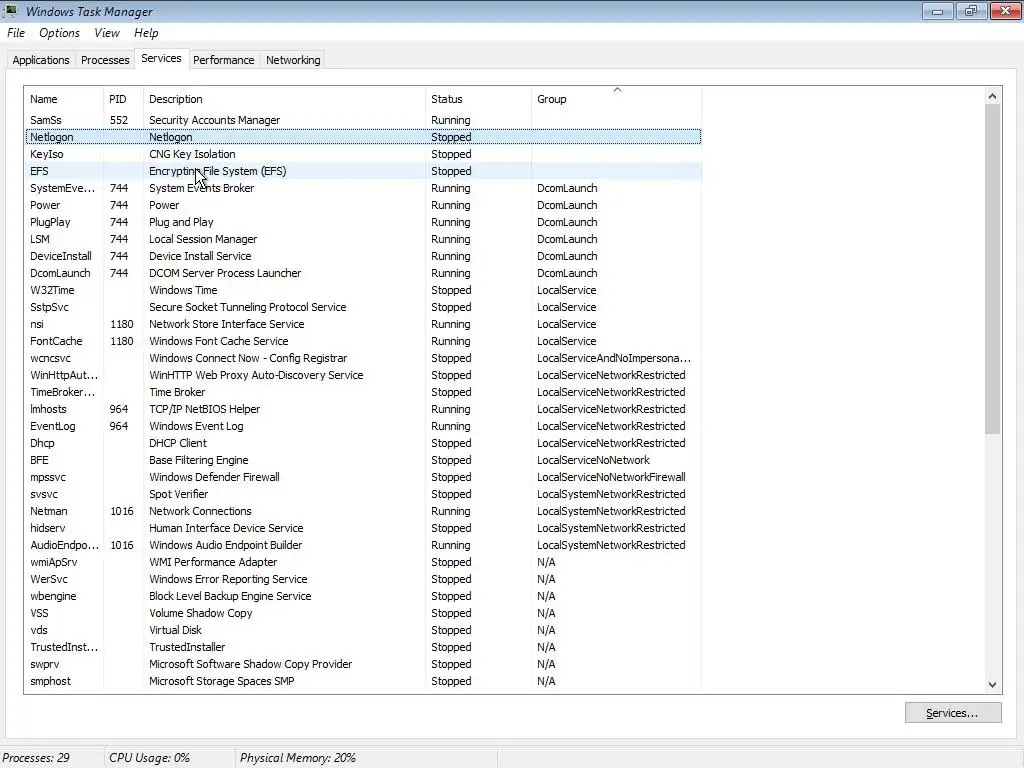Switch to the Processes tab
The height and width of the screenshot is (768, 1024).
pos(104,60)
